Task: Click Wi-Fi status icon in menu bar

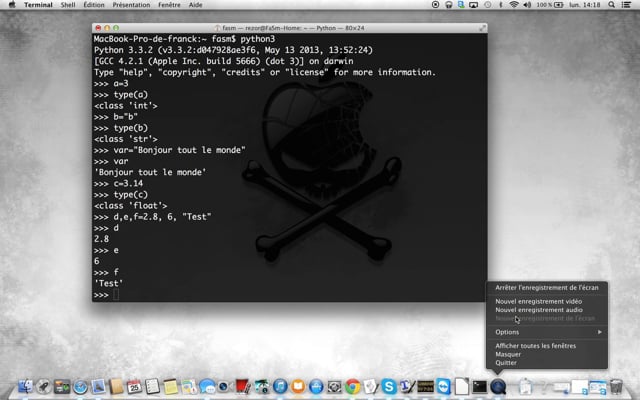Action: tap(514, 4)
